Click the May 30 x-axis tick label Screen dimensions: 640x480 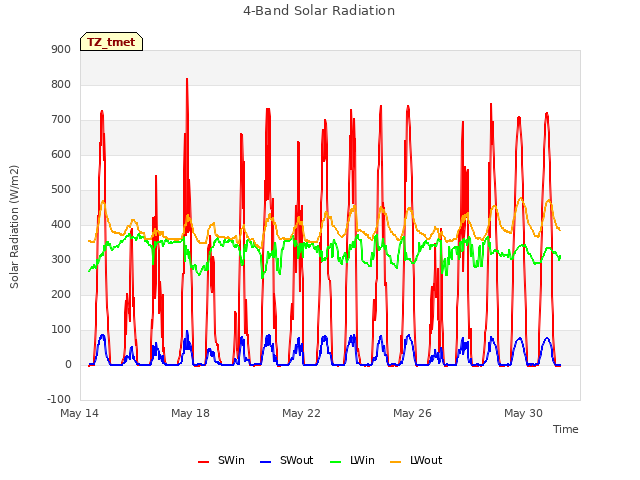[524, 413]
